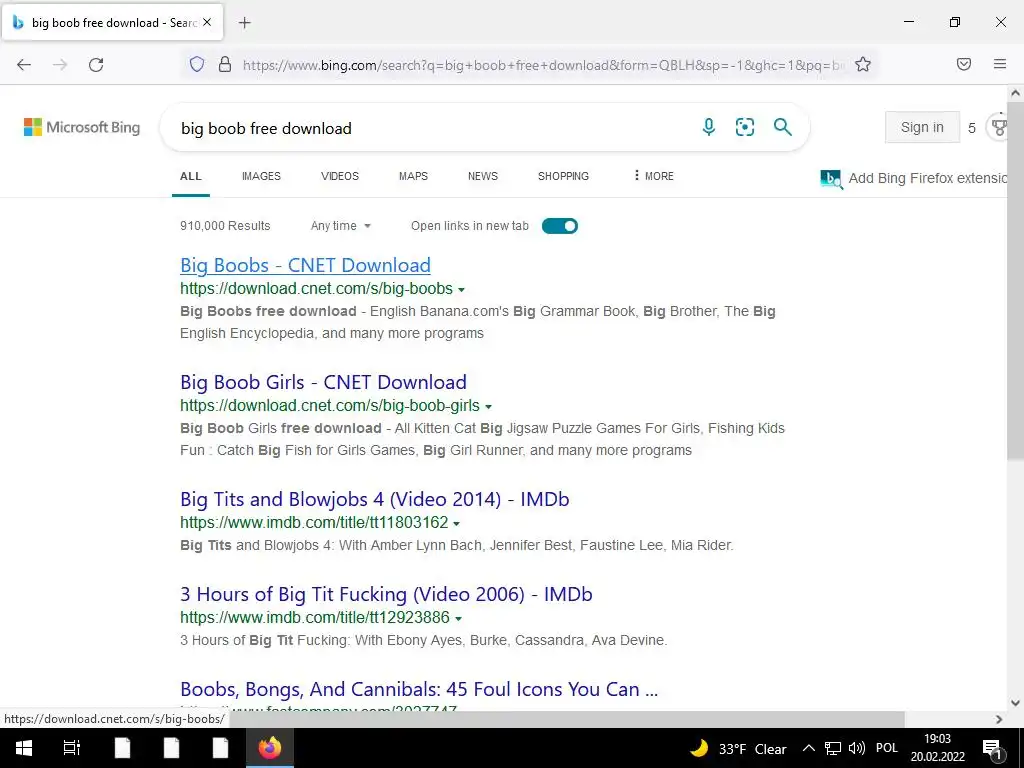
Task: Reload the current Bing page
Action: (96, 65)
